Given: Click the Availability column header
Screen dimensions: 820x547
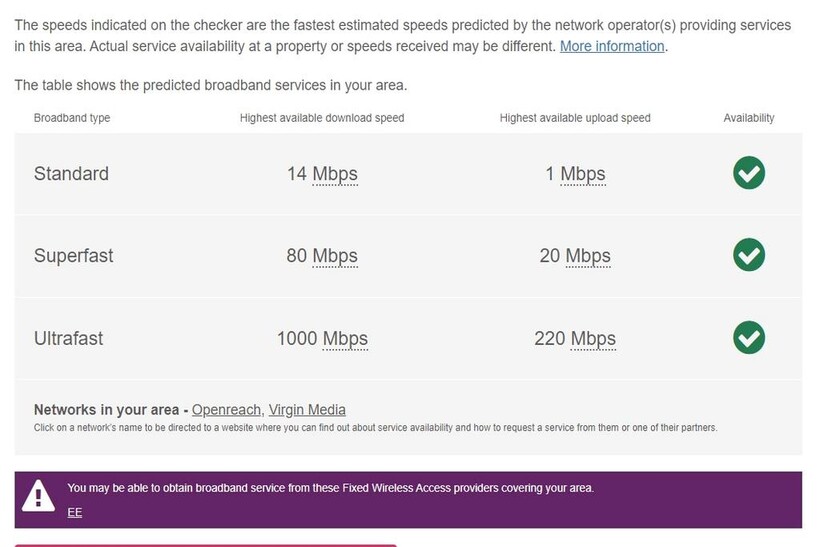Looking at the screenshot, I should pyautogui.click(x=748, y=118).
